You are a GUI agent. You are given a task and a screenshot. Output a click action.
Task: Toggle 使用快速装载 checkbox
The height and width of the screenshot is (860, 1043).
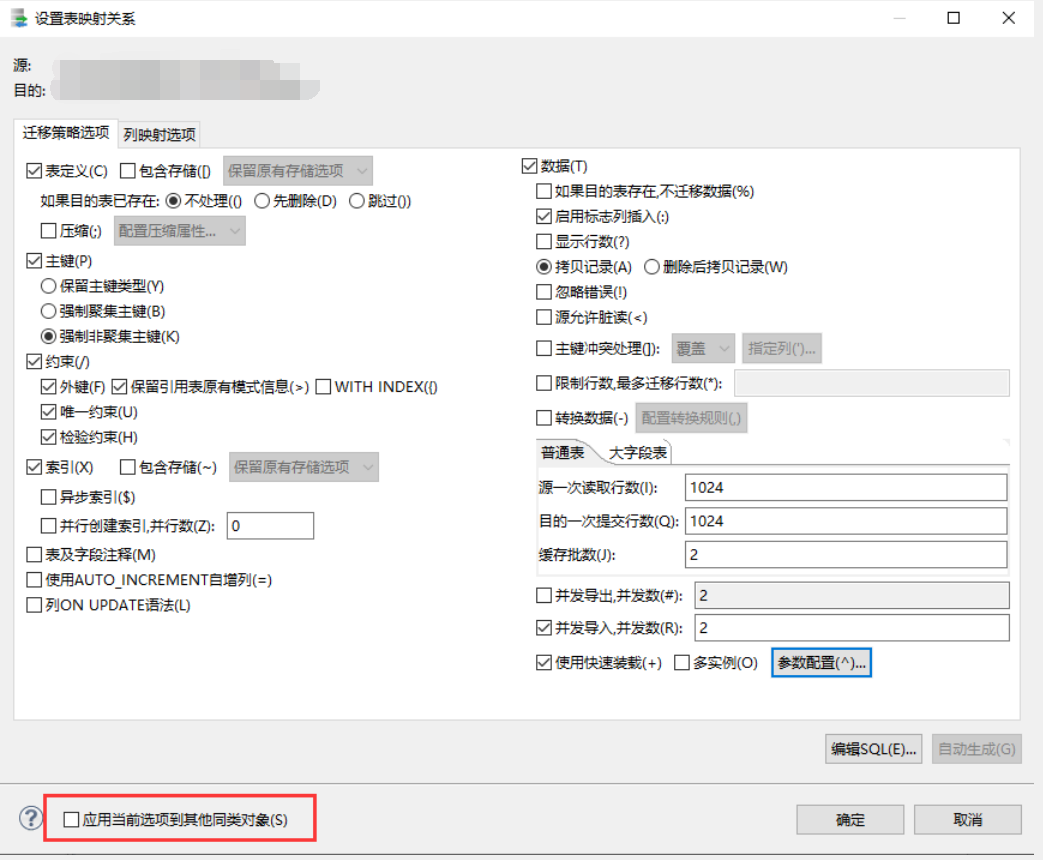pyautogui.click(x=544, y=662)
